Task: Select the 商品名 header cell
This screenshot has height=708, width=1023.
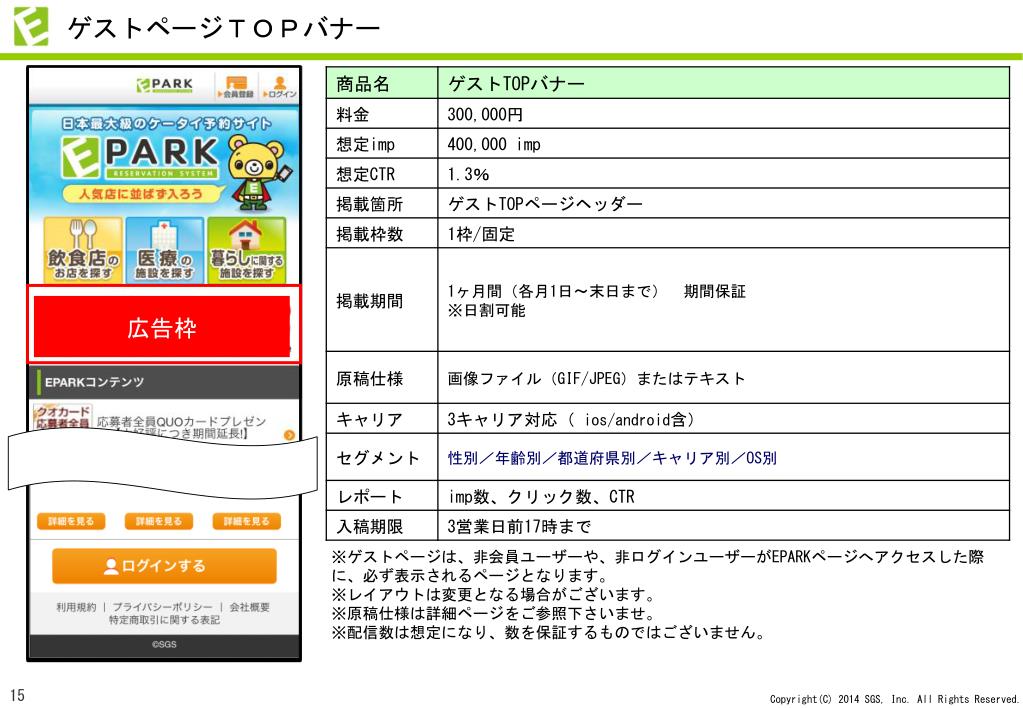Action: pyautogui.click(x=382, y=84)
